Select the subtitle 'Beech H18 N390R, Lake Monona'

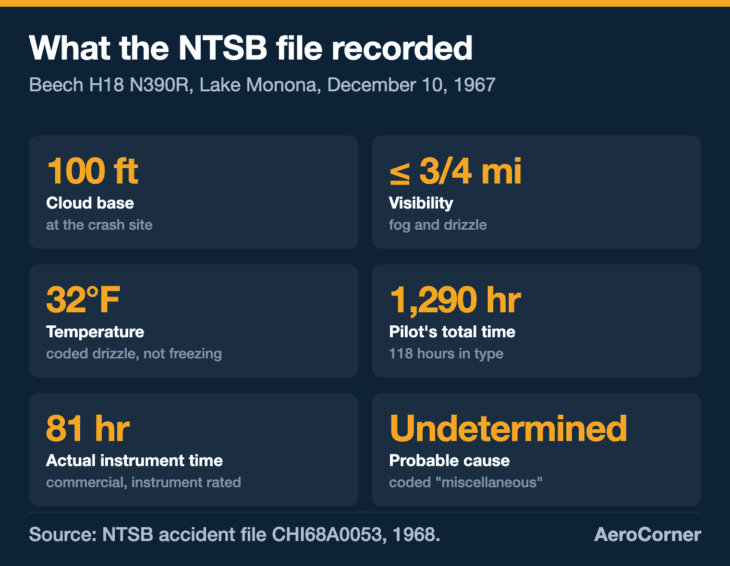[x=175, y=85]
